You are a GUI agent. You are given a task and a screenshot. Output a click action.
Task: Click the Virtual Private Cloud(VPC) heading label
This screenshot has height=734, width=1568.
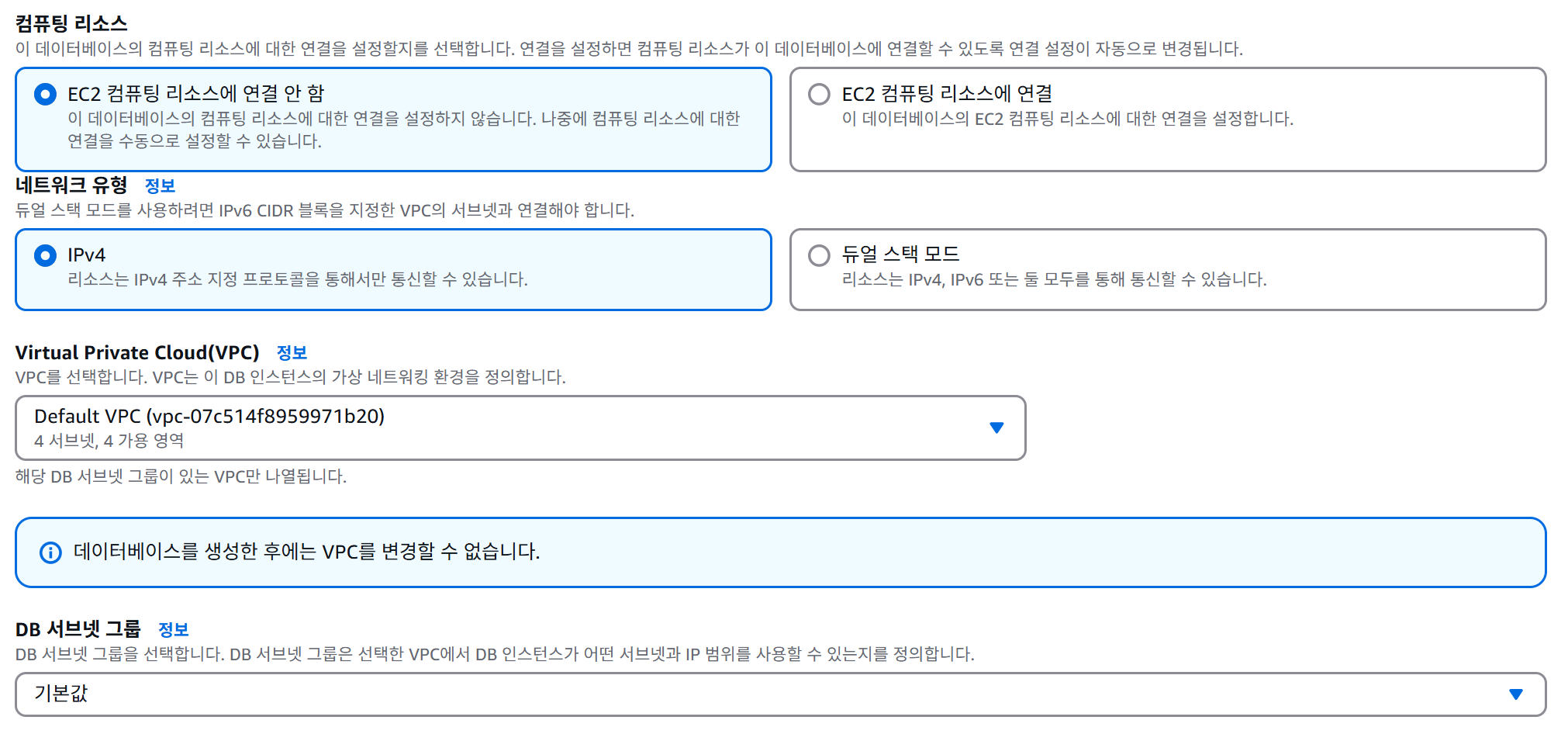(137, 352)
